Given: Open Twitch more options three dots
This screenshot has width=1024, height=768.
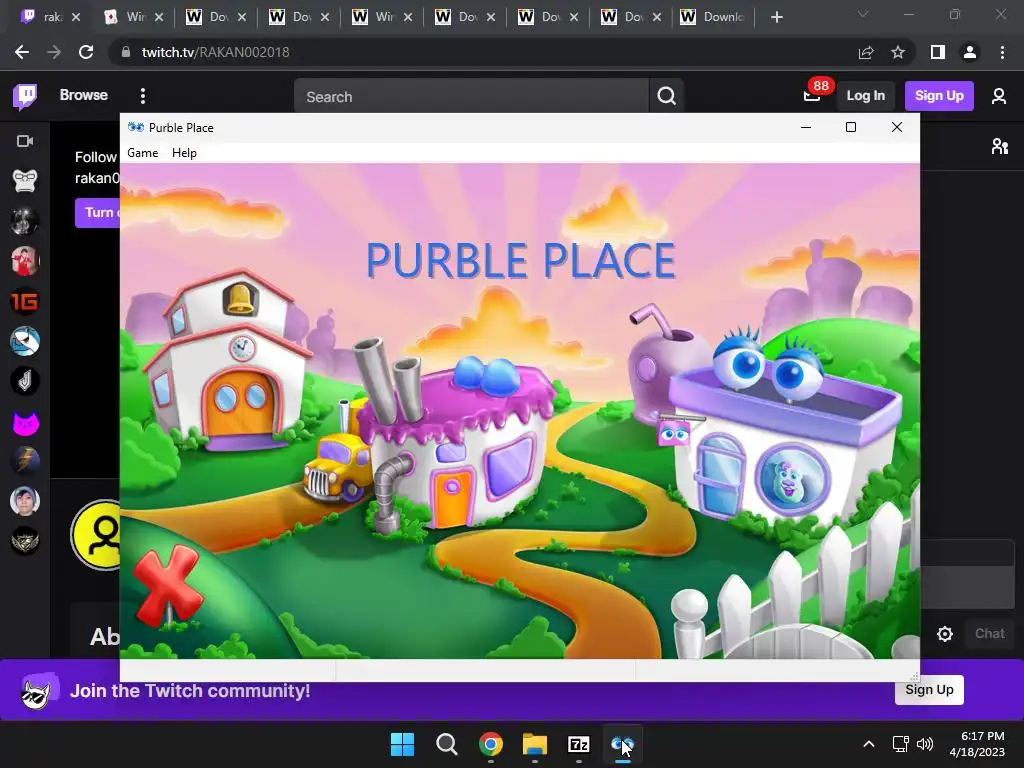Looking at the screenshot, I should point(143,96).
